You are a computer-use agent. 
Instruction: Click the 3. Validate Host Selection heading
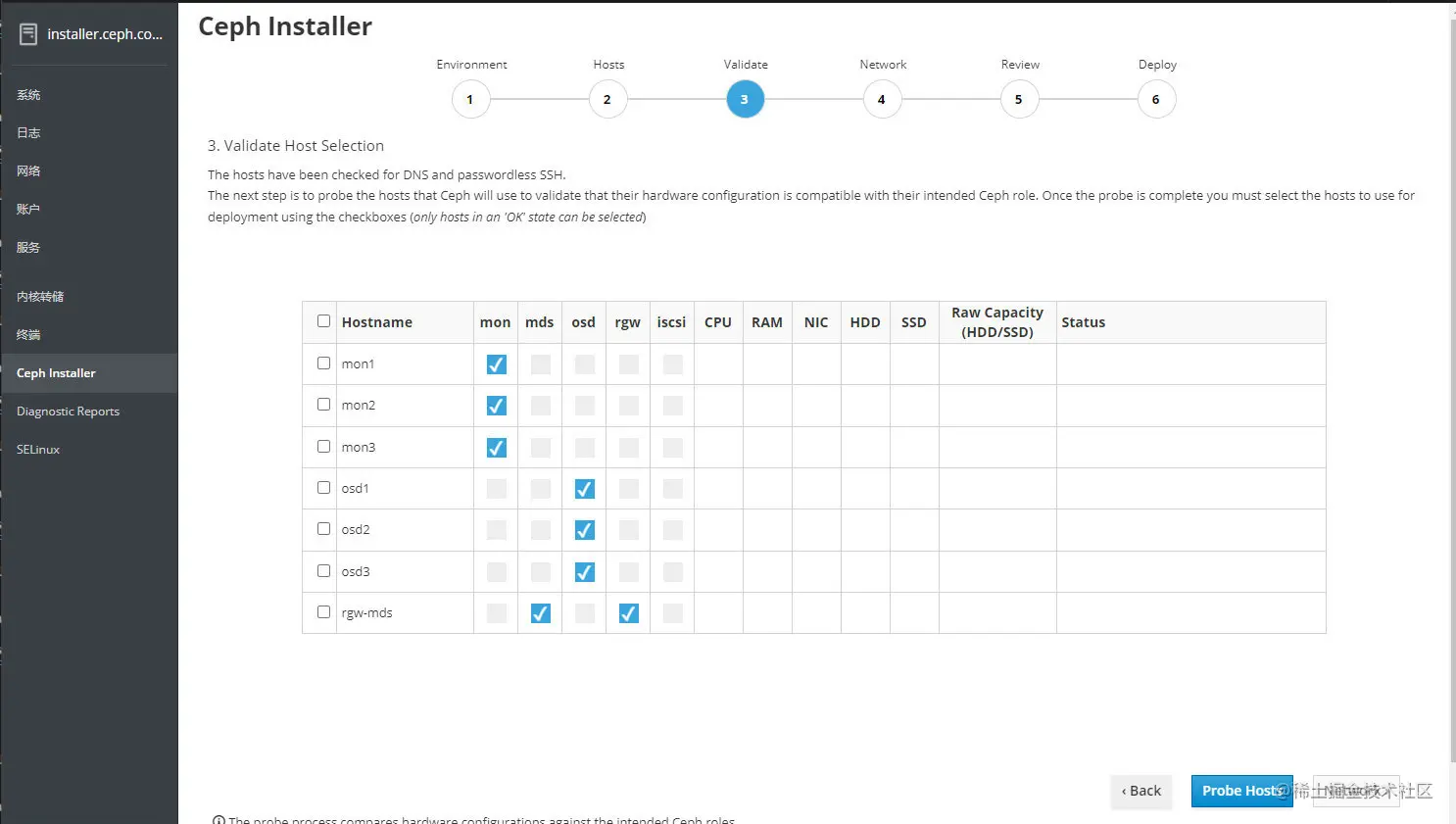[296, 146]
